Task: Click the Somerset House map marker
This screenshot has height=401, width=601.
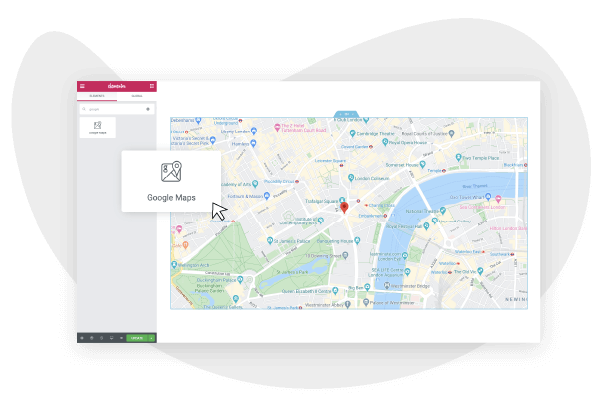Action: (422, 164)
